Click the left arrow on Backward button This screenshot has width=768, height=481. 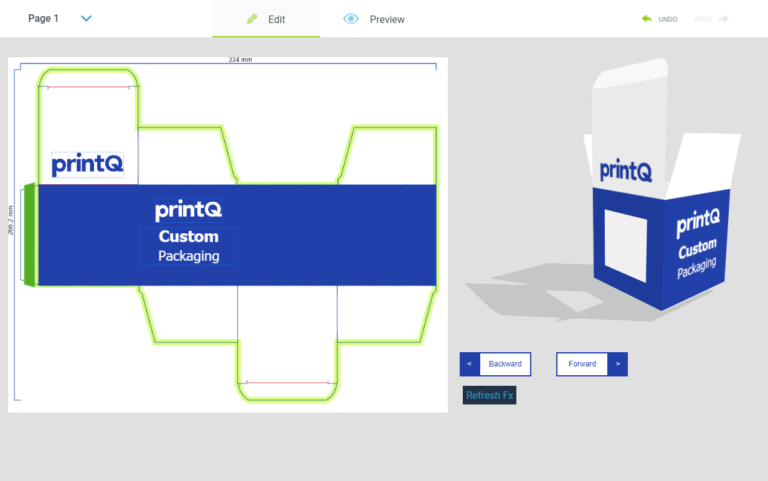pos(469,364)
